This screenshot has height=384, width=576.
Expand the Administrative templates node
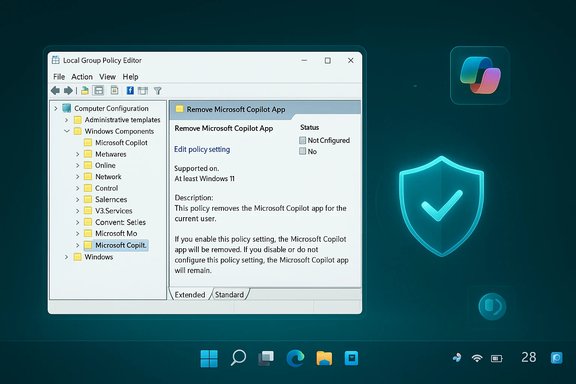66,120
